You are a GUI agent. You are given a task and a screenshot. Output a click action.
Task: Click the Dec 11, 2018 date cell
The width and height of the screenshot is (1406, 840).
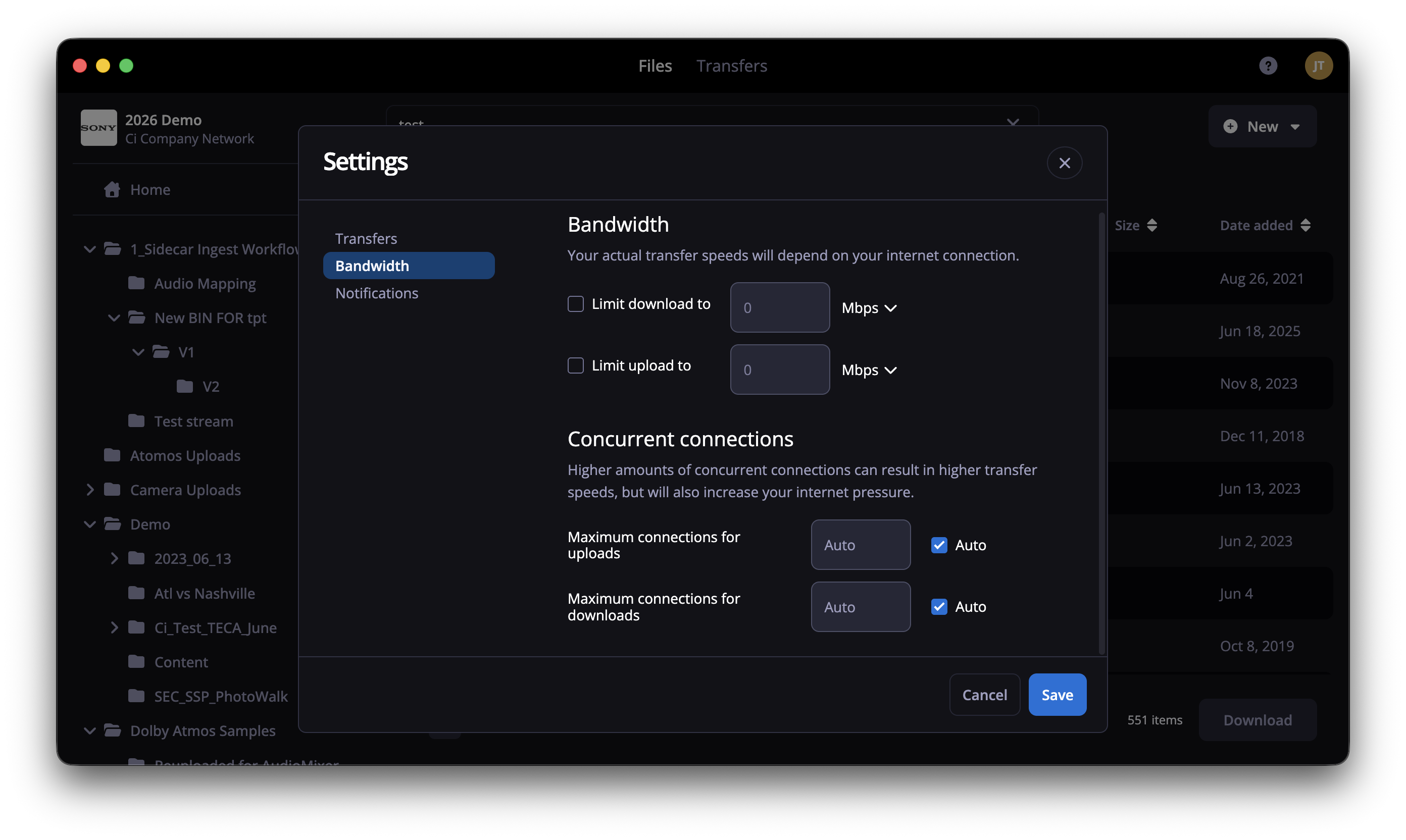click(1262, 436)
